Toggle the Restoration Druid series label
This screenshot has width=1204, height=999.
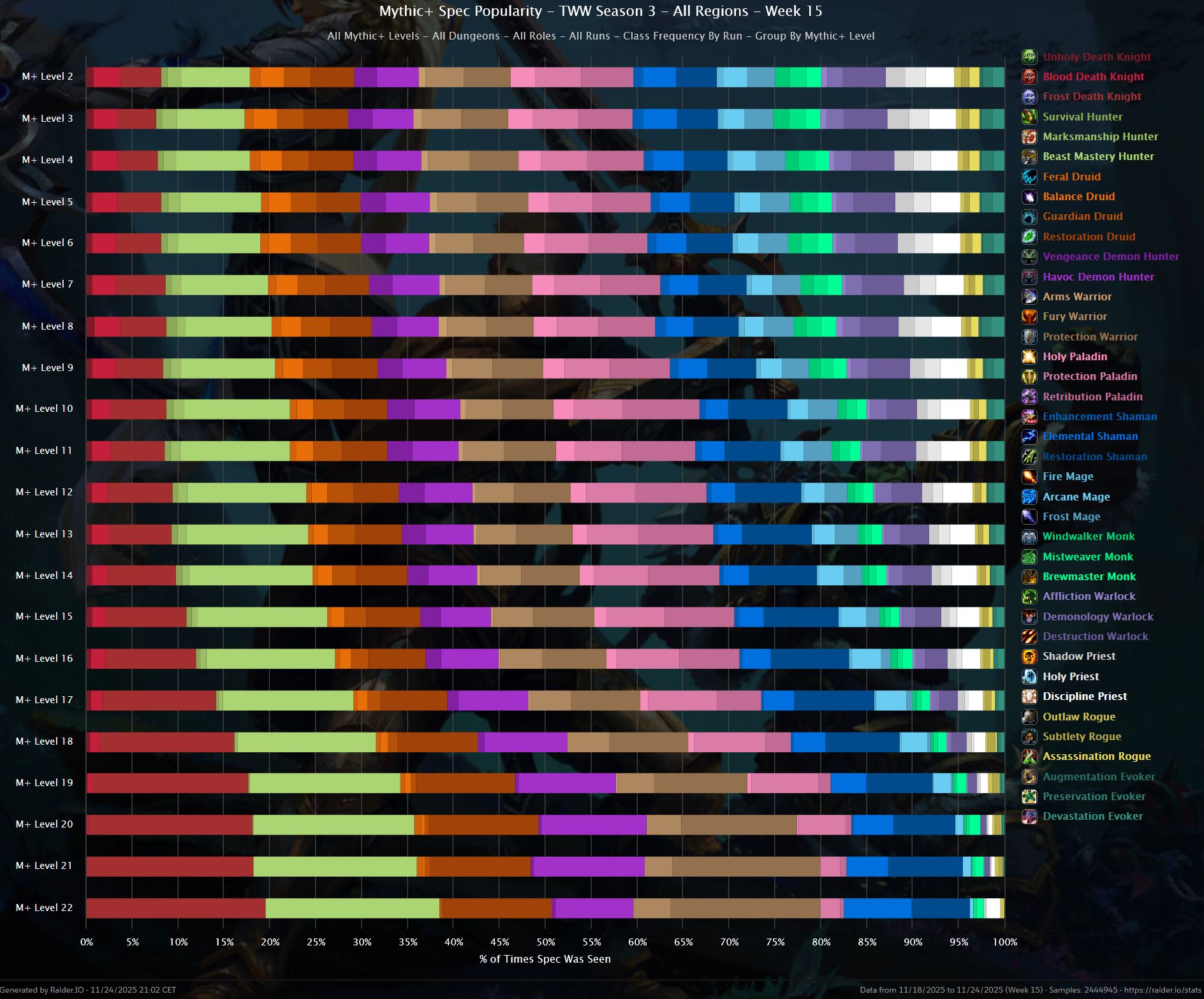pos(1089,237)
